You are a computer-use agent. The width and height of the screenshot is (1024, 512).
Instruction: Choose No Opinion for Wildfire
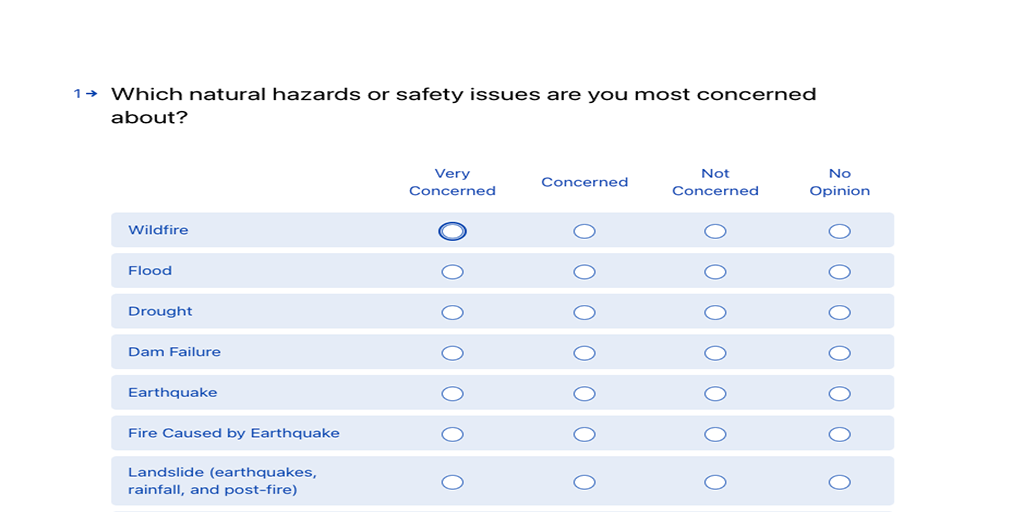tap(839, 231)
